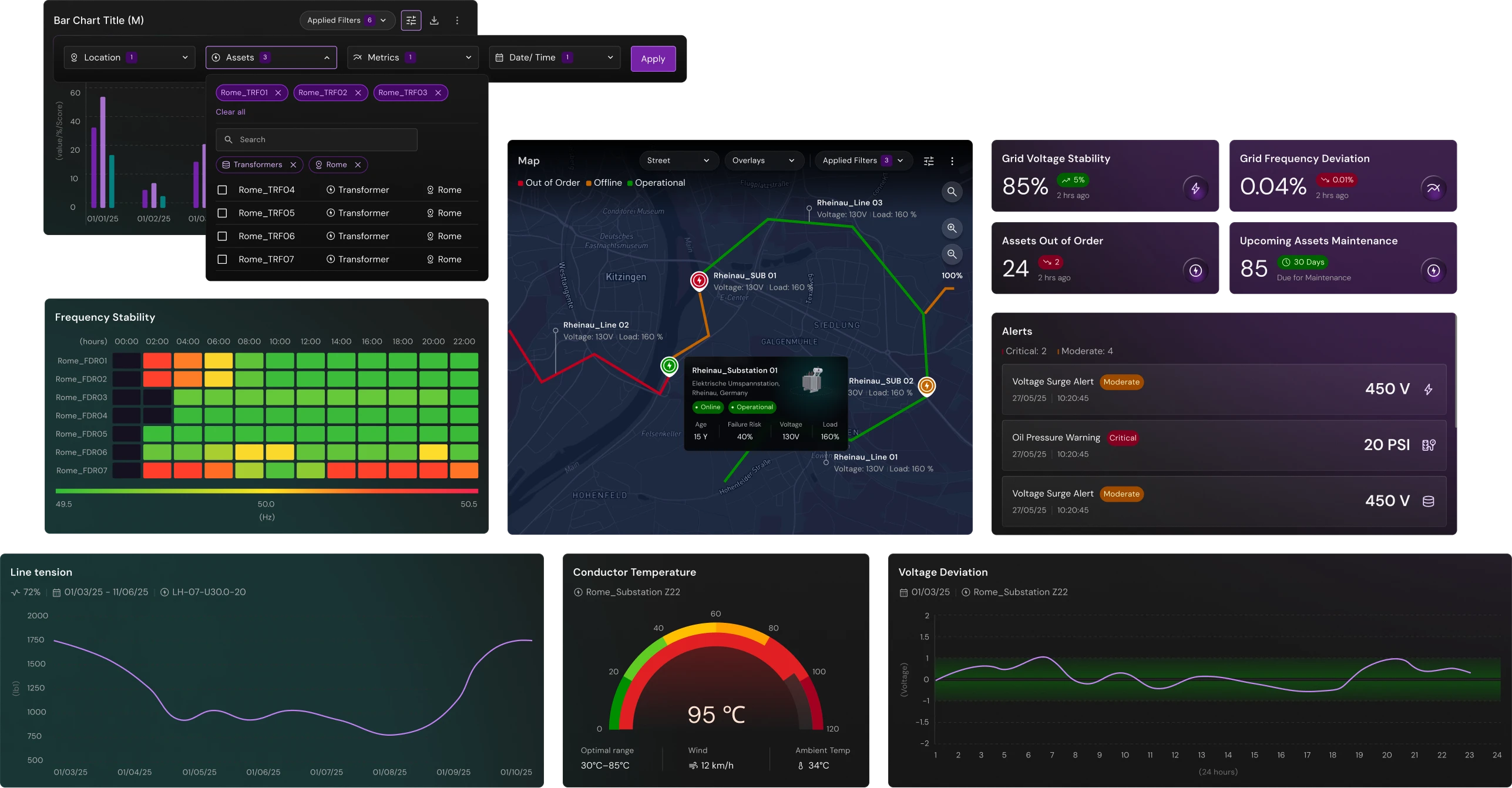The image size is (1512, 788).
Task: Click the Apply button
Action: (x=653, y=58)
